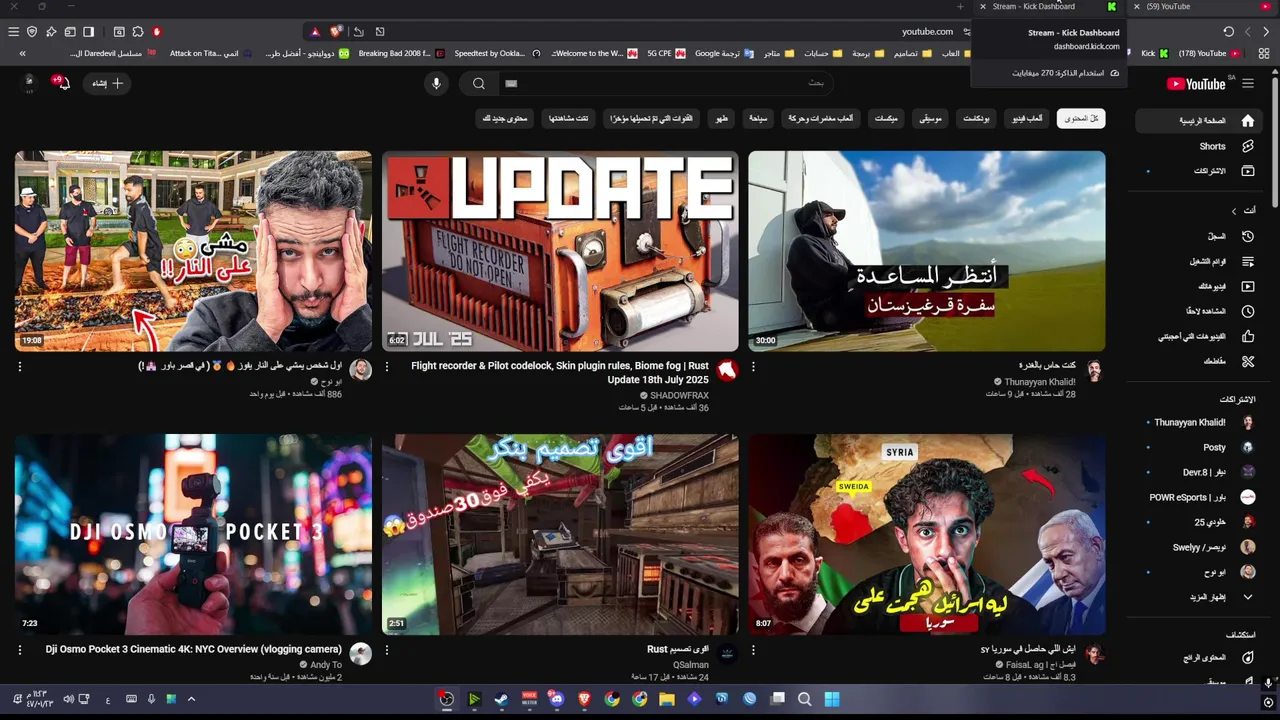Click the search magnifier button
The image size is (1280, 720).
click(479, 84)
